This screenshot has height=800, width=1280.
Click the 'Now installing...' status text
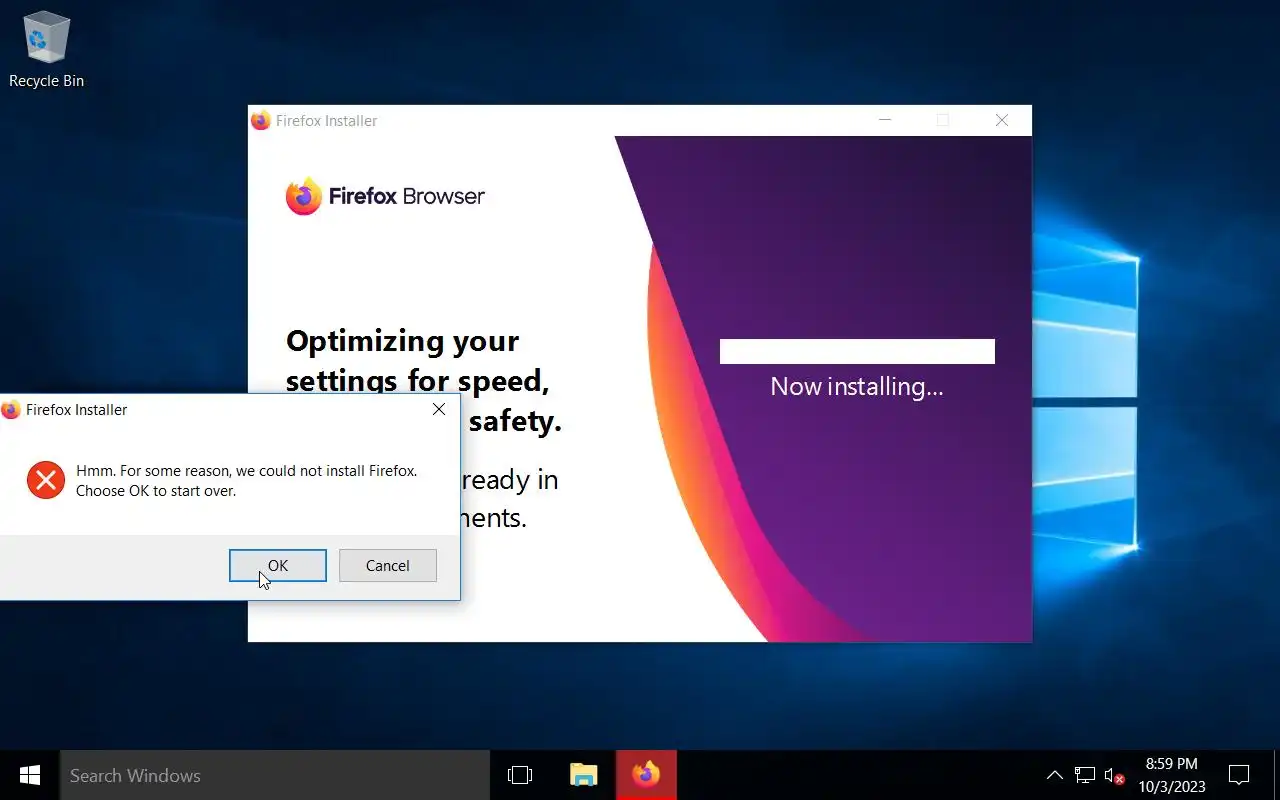coord(857,387)
